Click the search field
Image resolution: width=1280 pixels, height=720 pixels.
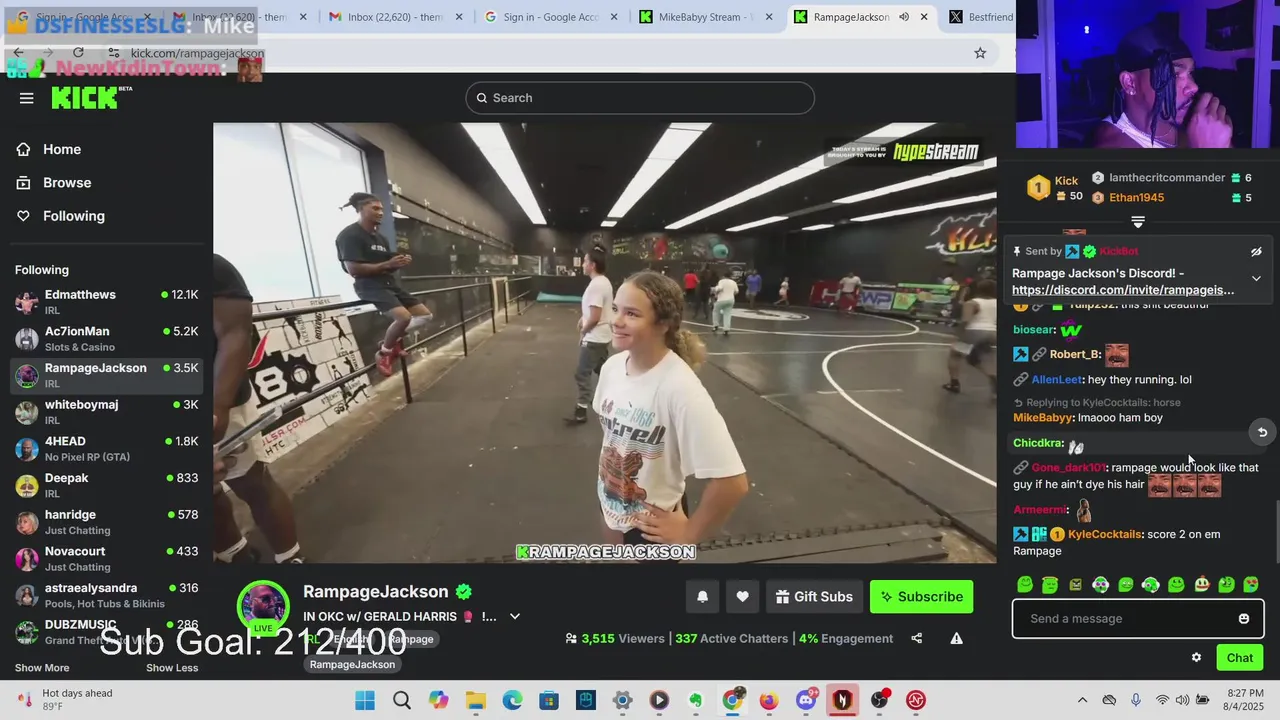640,98
